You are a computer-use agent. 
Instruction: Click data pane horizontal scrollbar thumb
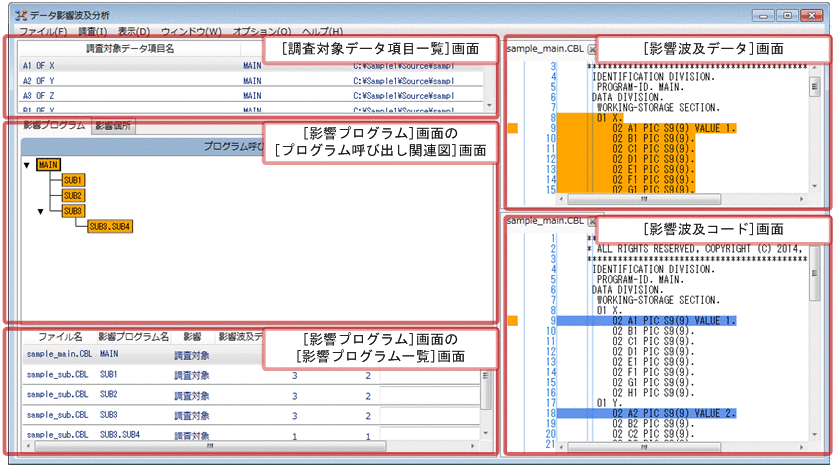pos(644,199)
